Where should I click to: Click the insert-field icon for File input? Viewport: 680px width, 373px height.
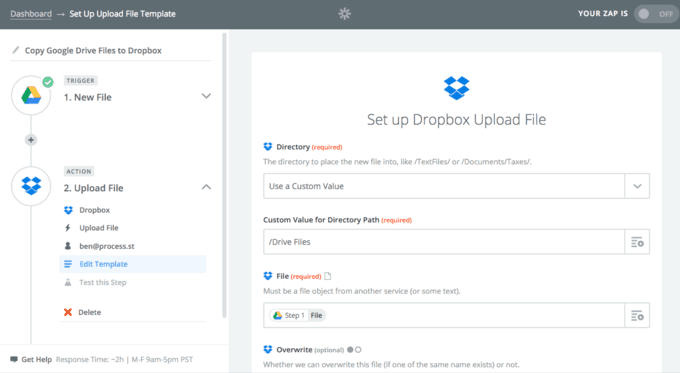click(637, 315)
